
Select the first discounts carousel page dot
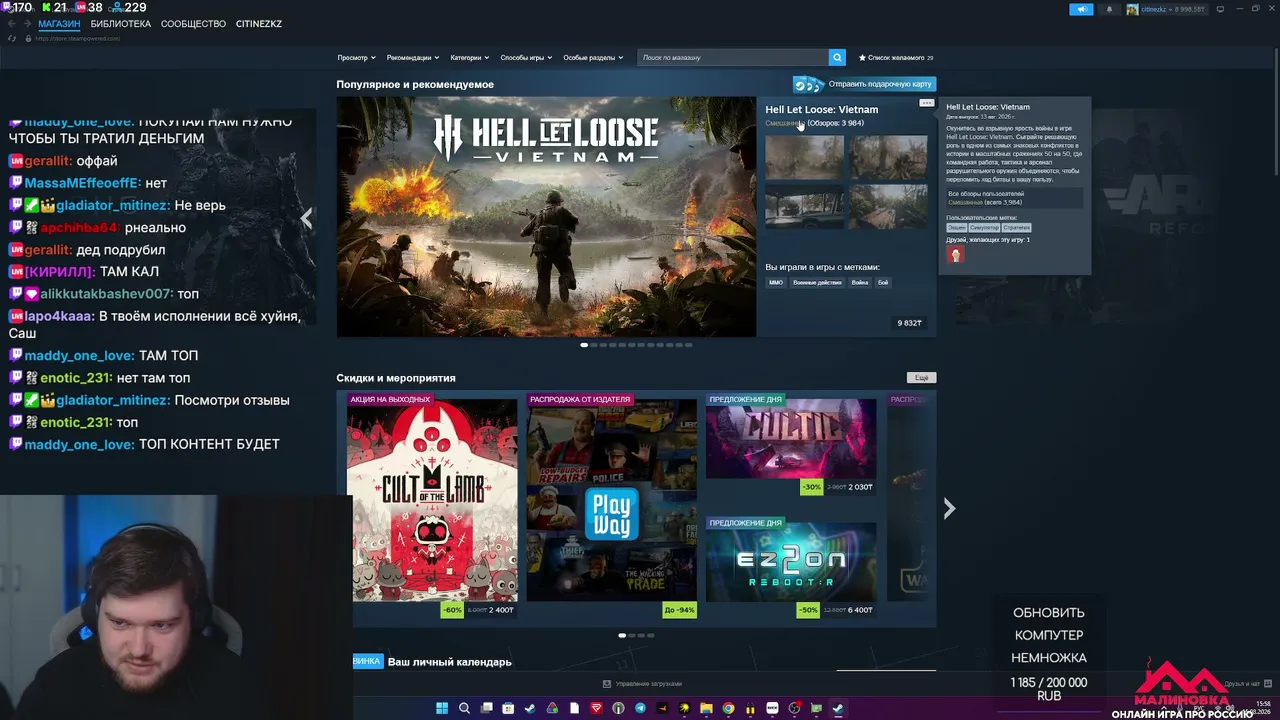click(x=622, y=635)
